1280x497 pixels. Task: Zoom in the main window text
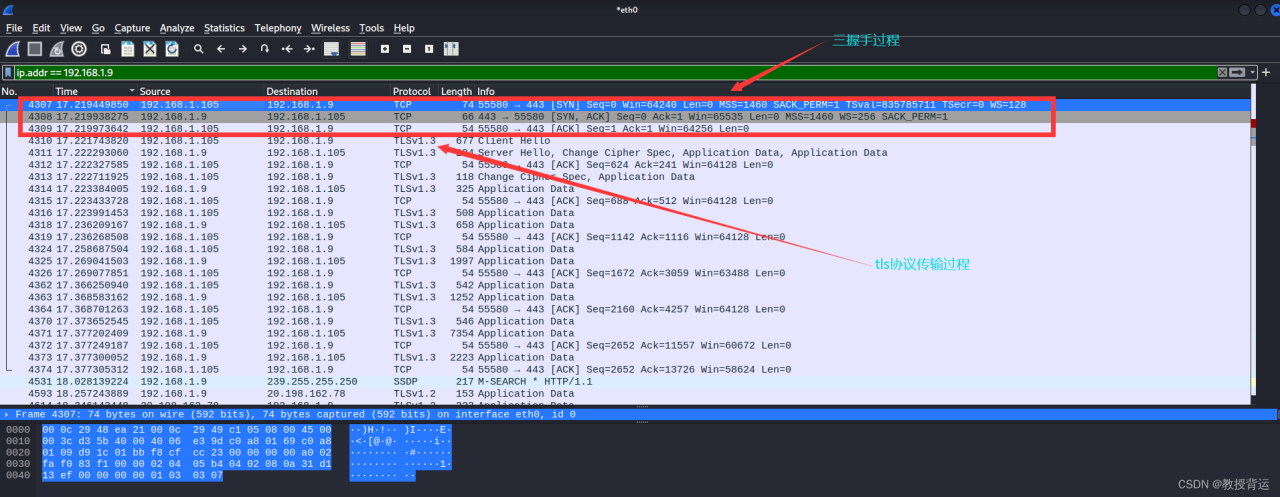pos(385,48)
